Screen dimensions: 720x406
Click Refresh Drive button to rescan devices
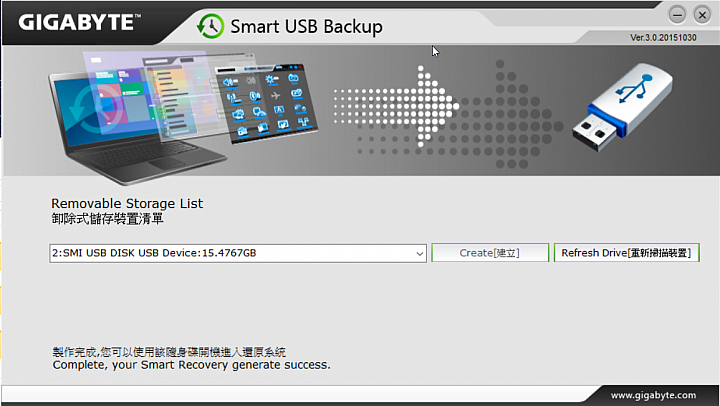coord(627,253)
